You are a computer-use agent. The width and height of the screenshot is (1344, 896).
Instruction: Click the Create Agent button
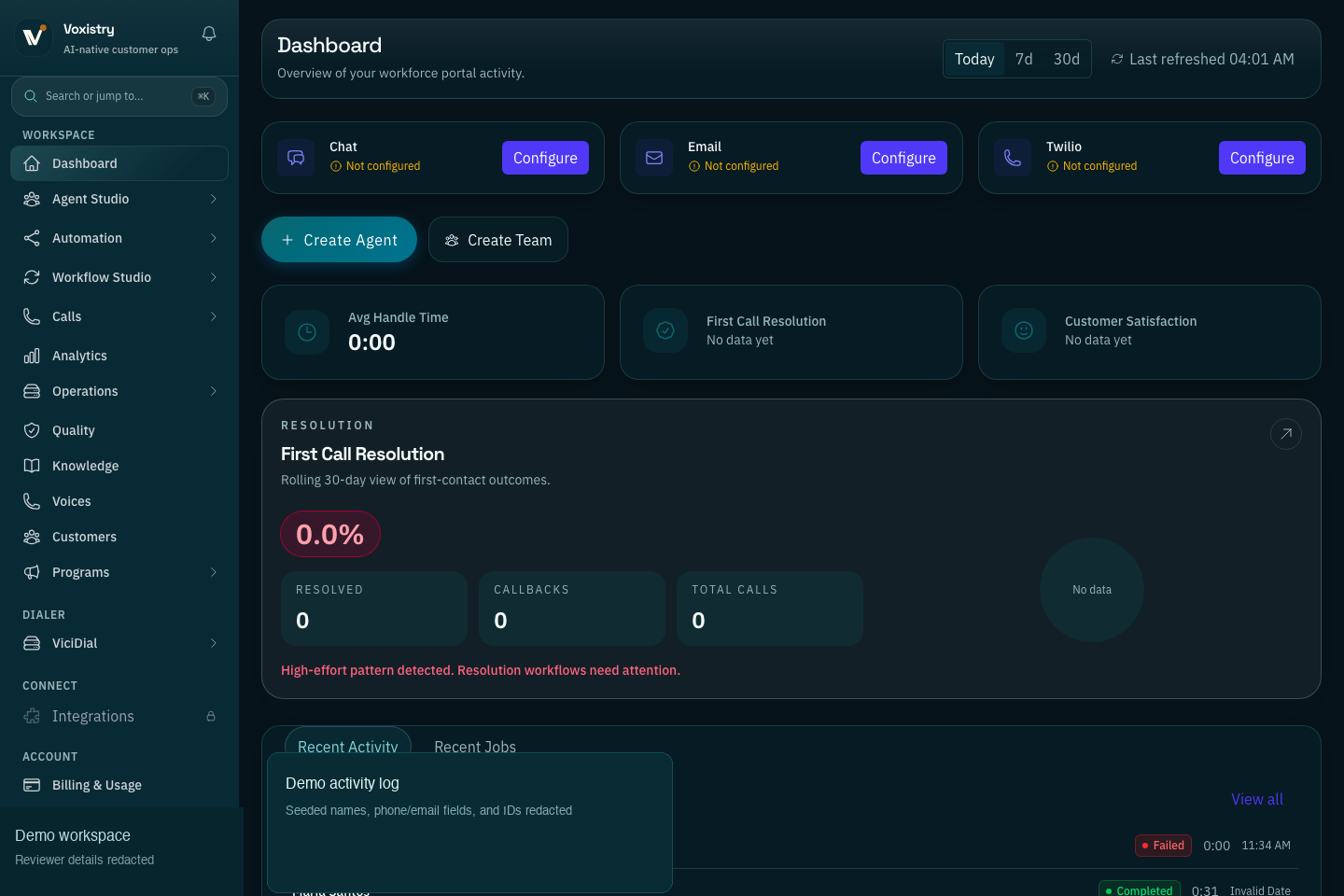coord(339,240)
